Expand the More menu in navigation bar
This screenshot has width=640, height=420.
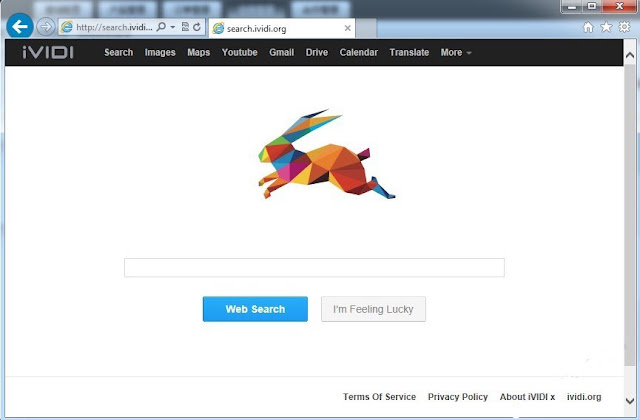pos(456,52)
